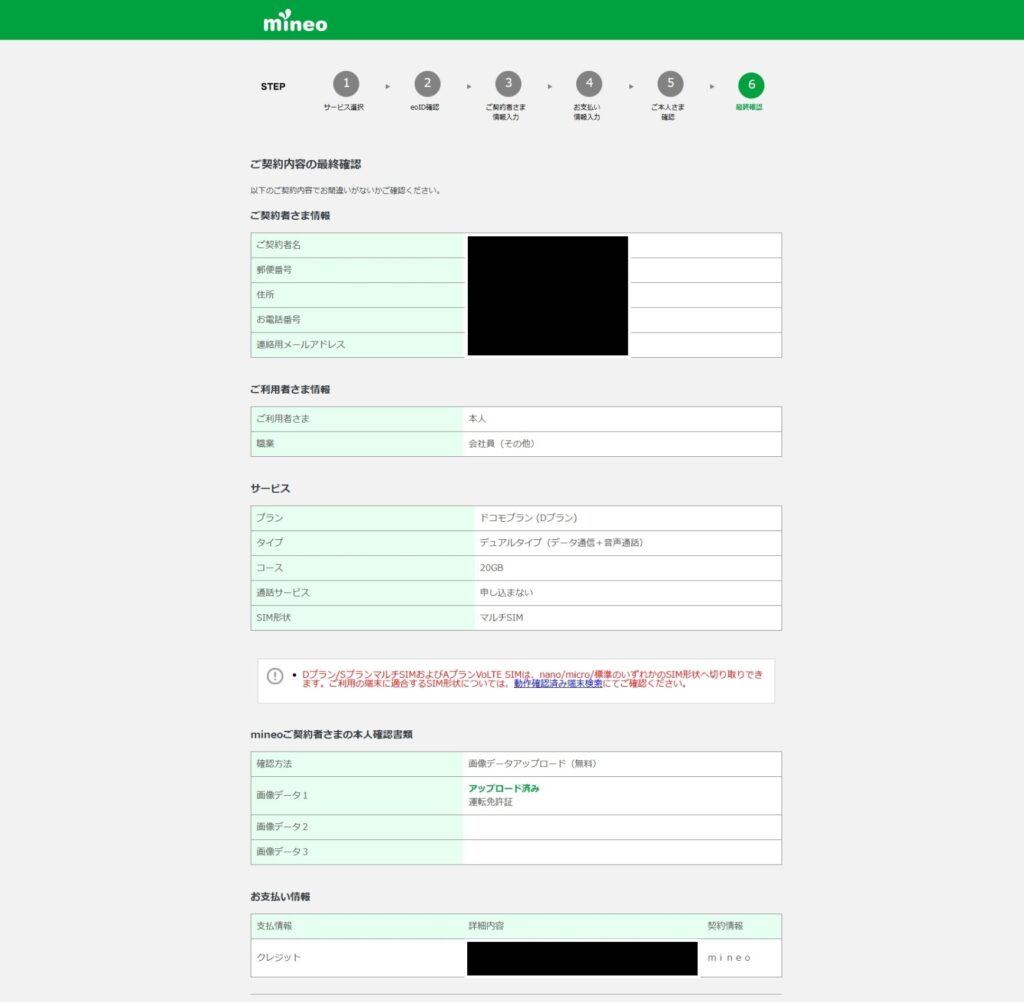The height and width of the screenshot is (1002, 1024).
Task: Click step 1 service selection circle
Action: click(346, 84)
